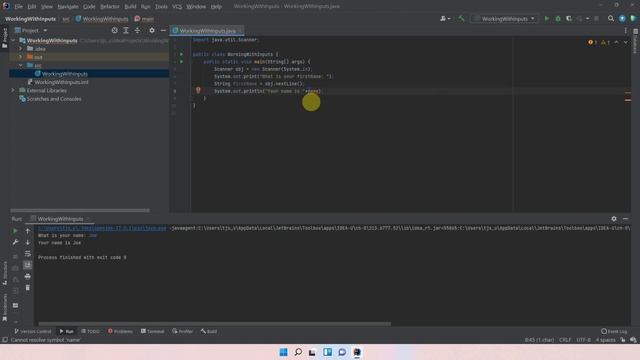Open Run tool window gear settings
The width and height of the screenshot is (640, 360).
[x=614, y=219]
